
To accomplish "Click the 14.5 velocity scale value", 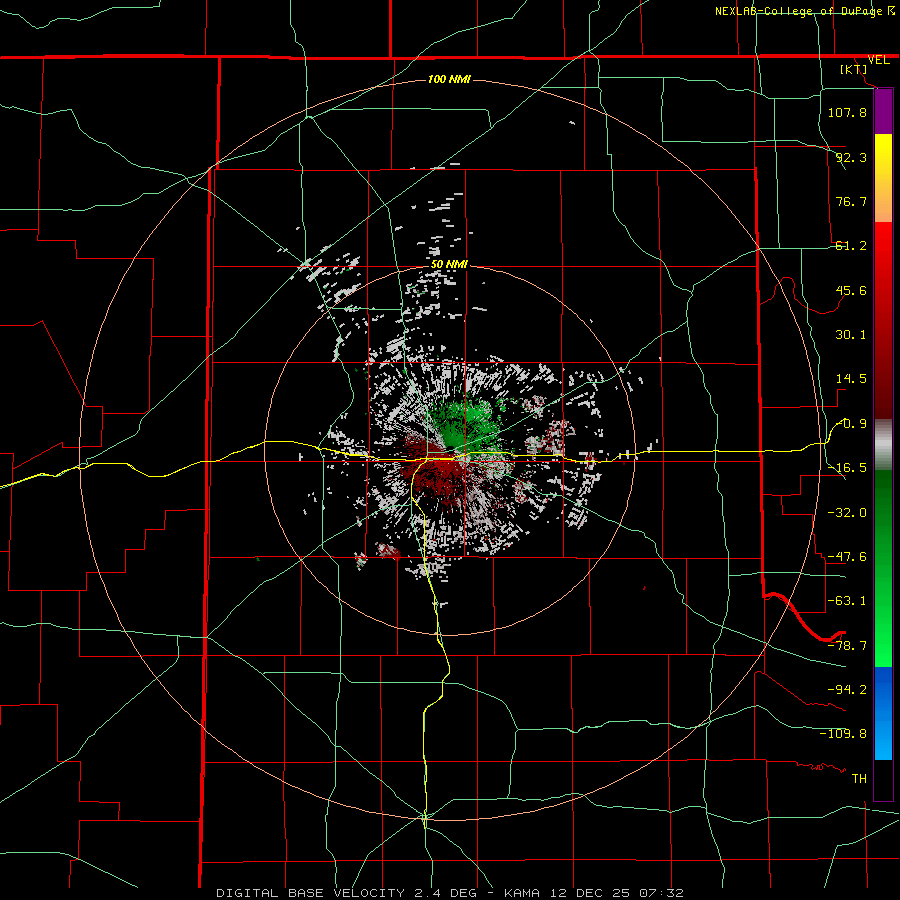I will (851, 379).
